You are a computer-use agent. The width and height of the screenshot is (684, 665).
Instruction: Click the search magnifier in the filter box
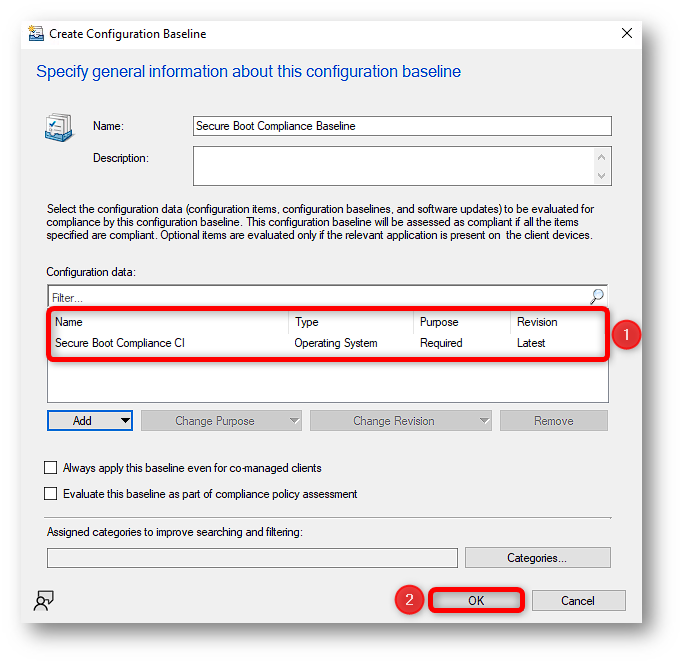(x=596, y=297)
